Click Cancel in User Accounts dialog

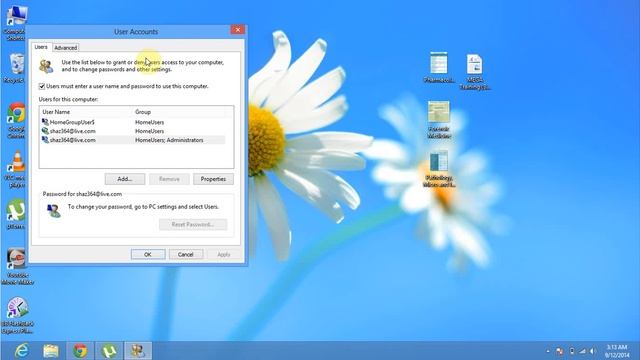pos(186,254)
